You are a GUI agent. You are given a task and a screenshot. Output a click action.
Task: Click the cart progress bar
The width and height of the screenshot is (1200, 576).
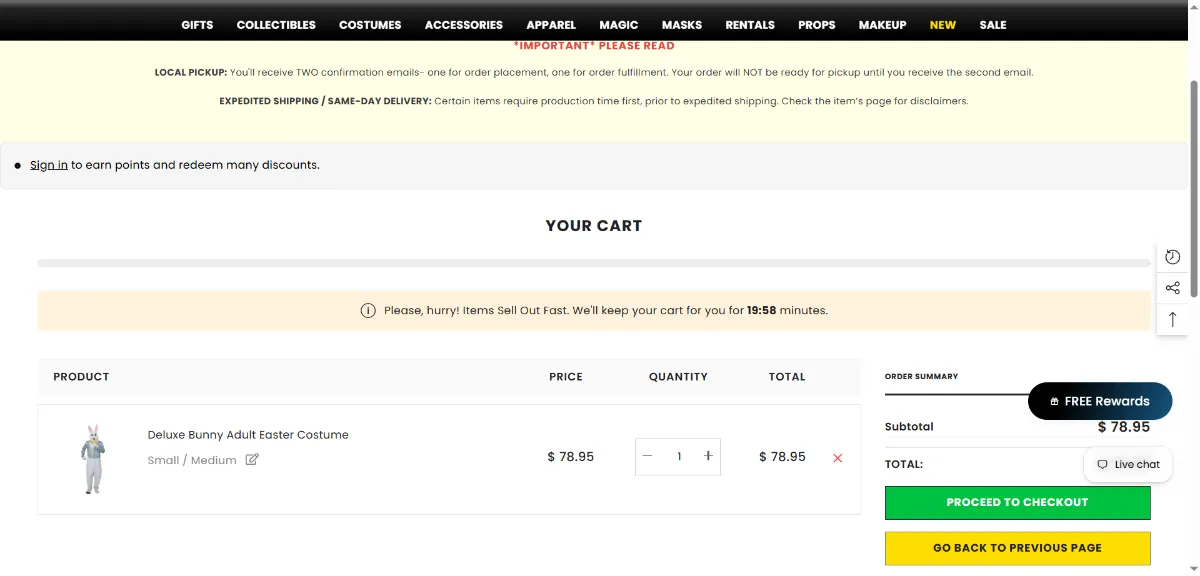click(594, 263)
